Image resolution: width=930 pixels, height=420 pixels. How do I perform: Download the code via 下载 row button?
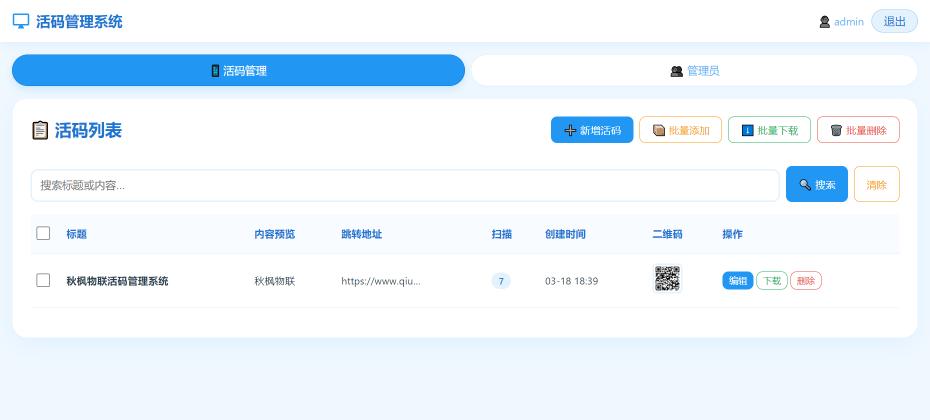pyautogui.click(x=771, y=281)
